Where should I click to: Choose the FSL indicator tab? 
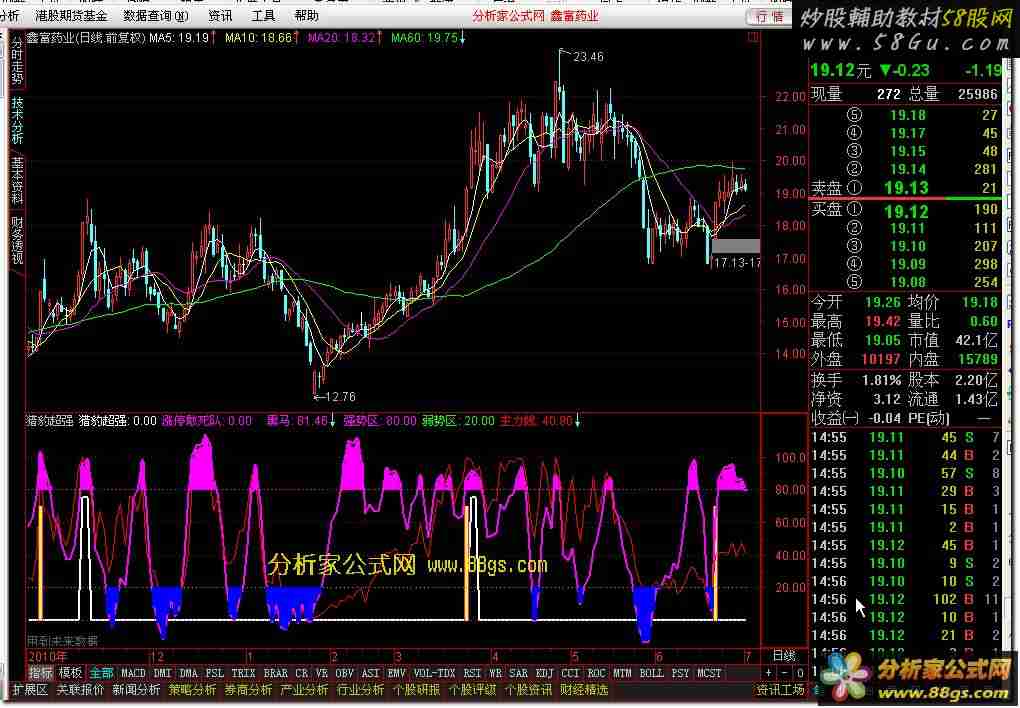[215, 673]
